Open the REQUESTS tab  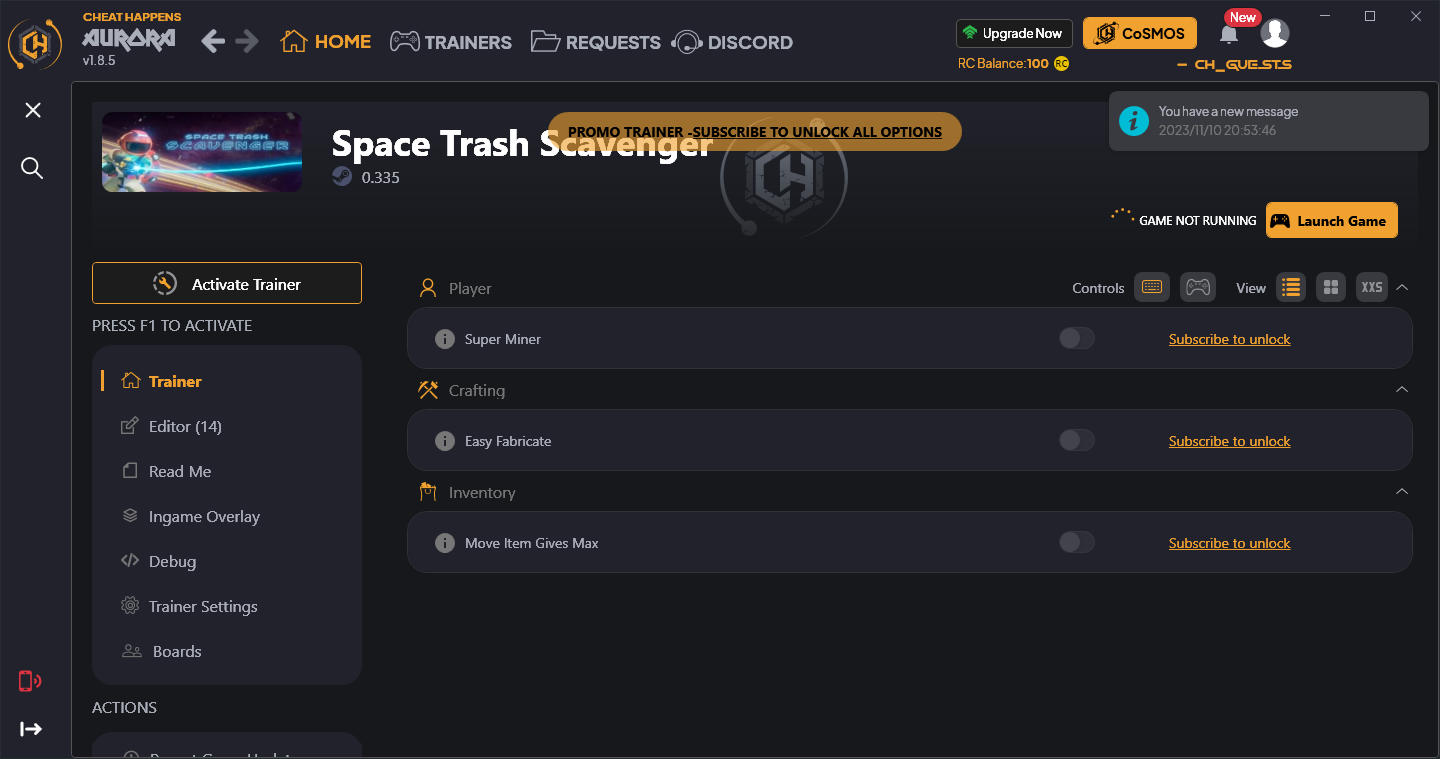(x=596, y=42)
